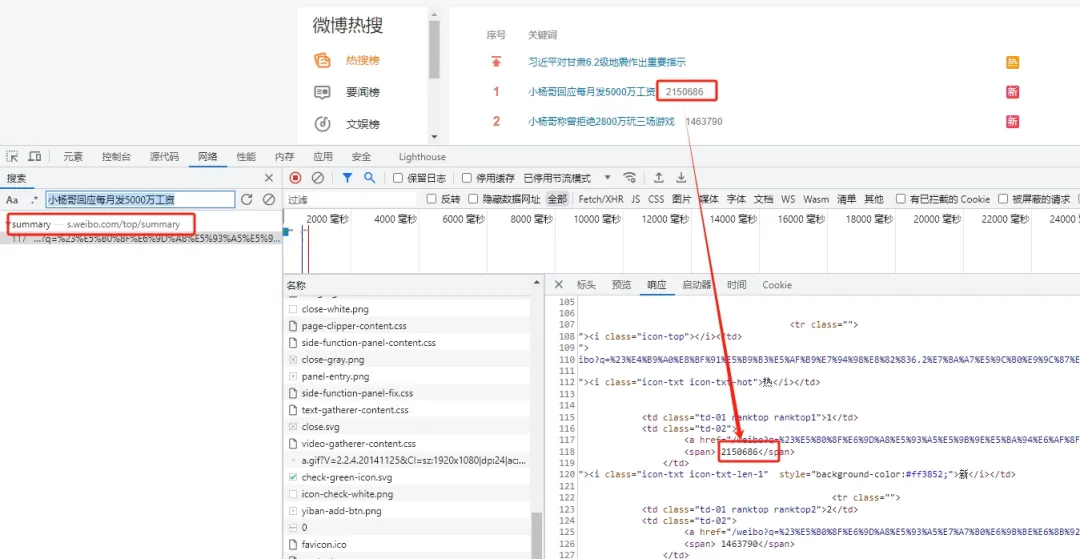Open link 习近平对甘肃6.2级地震作出重要指示
Image resolution: width=1080 pixels, height=559 pixels.
[x=607, y=62]
